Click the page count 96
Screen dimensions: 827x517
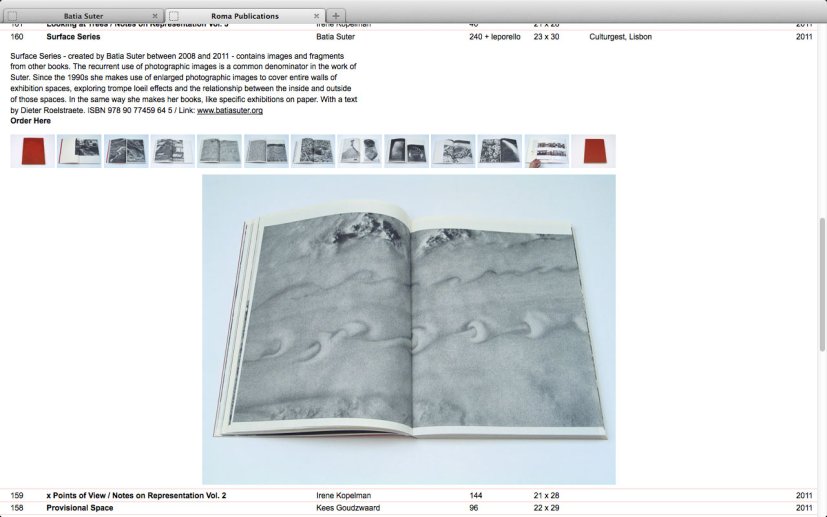474,508
